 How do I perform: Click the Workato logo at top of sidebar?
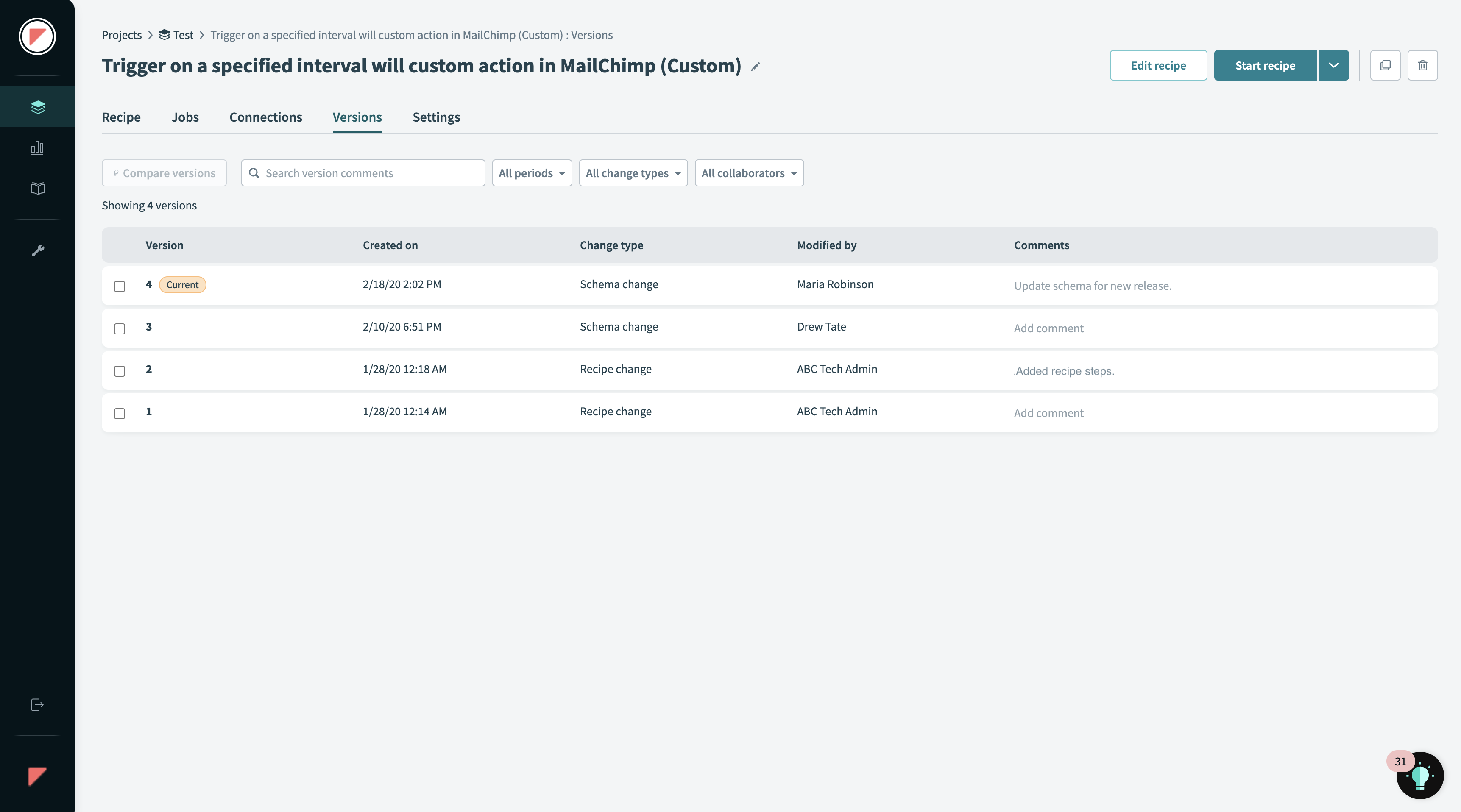point(37,36)
